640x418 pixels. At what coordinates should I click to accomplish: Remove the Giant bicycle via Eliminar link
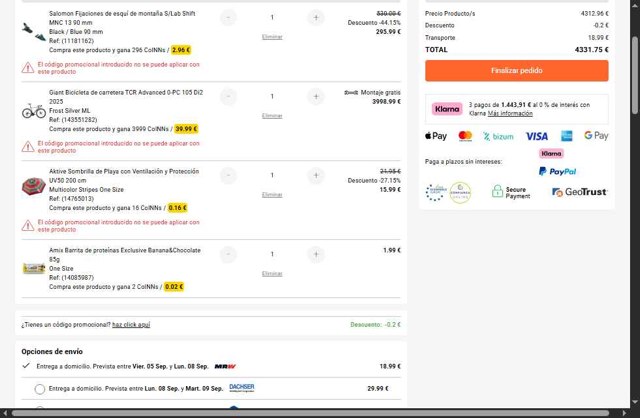[272, 116]
